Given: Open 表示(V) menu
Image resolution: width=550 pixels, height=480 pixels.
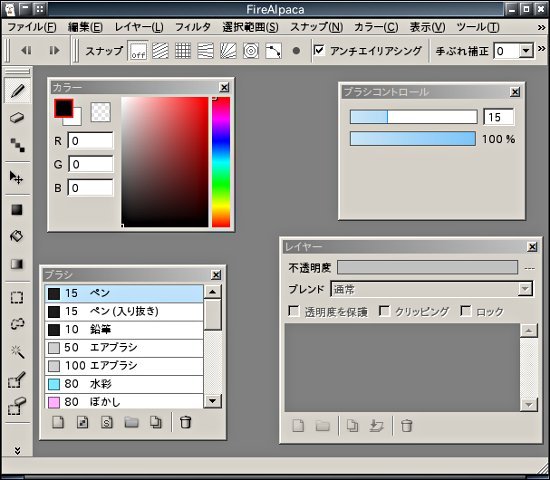Looking at the screenshot, I should [428, 27].
